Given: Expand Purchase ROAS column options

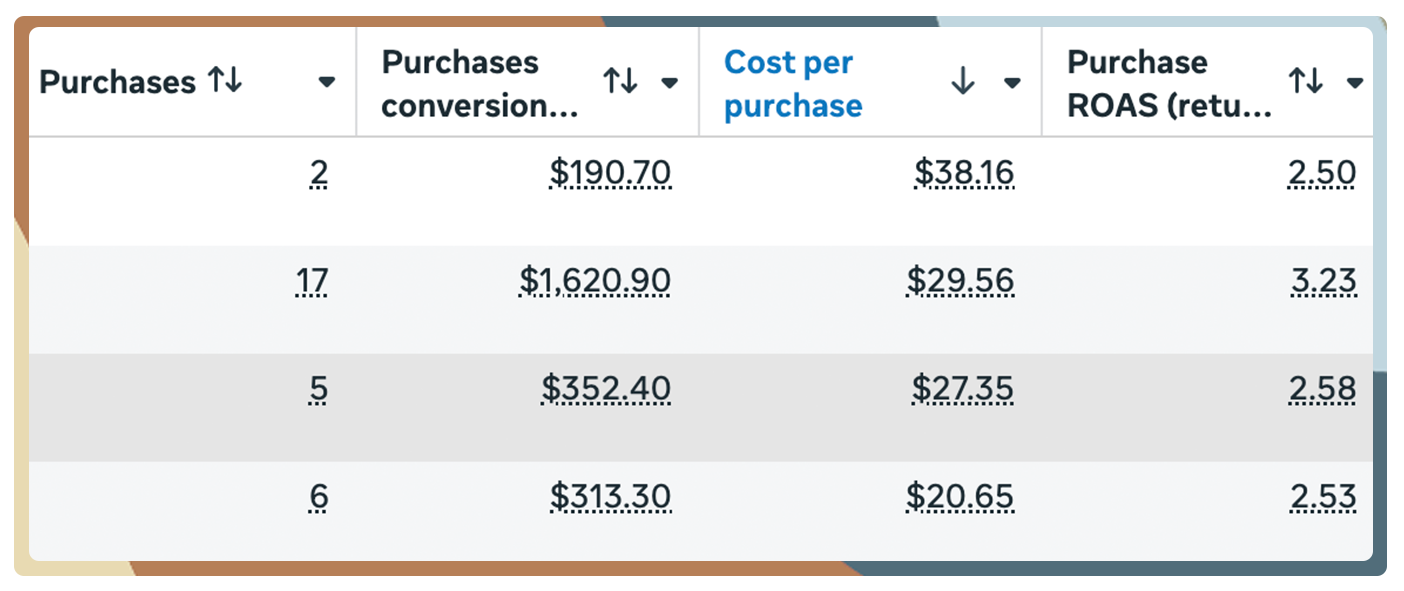Looking at the screenshot, I should tap(1355, 83).
